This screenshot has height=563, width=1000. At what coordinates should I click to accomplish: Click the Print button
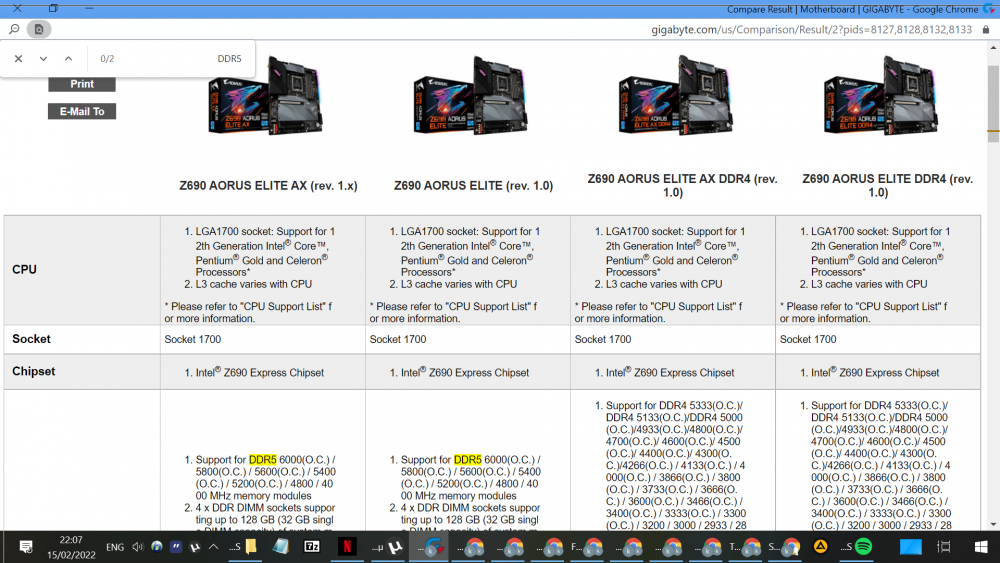pyautogui.click(x=82, y=84)
